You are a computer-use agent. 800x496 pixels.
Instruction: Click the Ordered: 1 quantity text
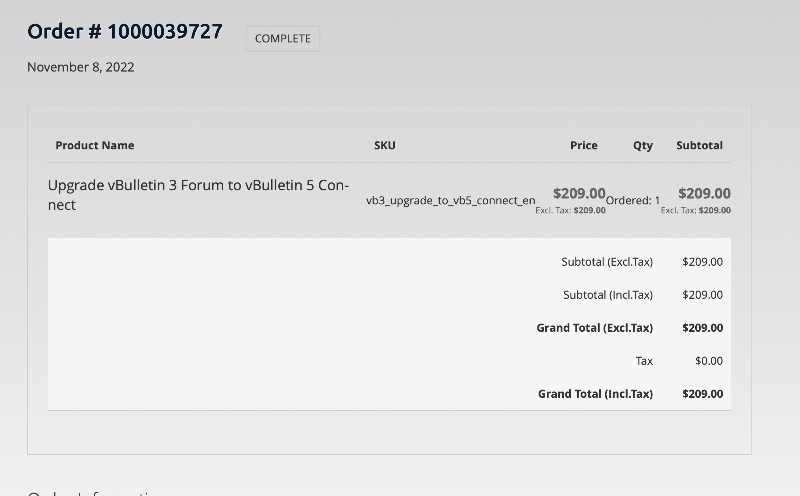pyautogui.click(x=633, y=200)
